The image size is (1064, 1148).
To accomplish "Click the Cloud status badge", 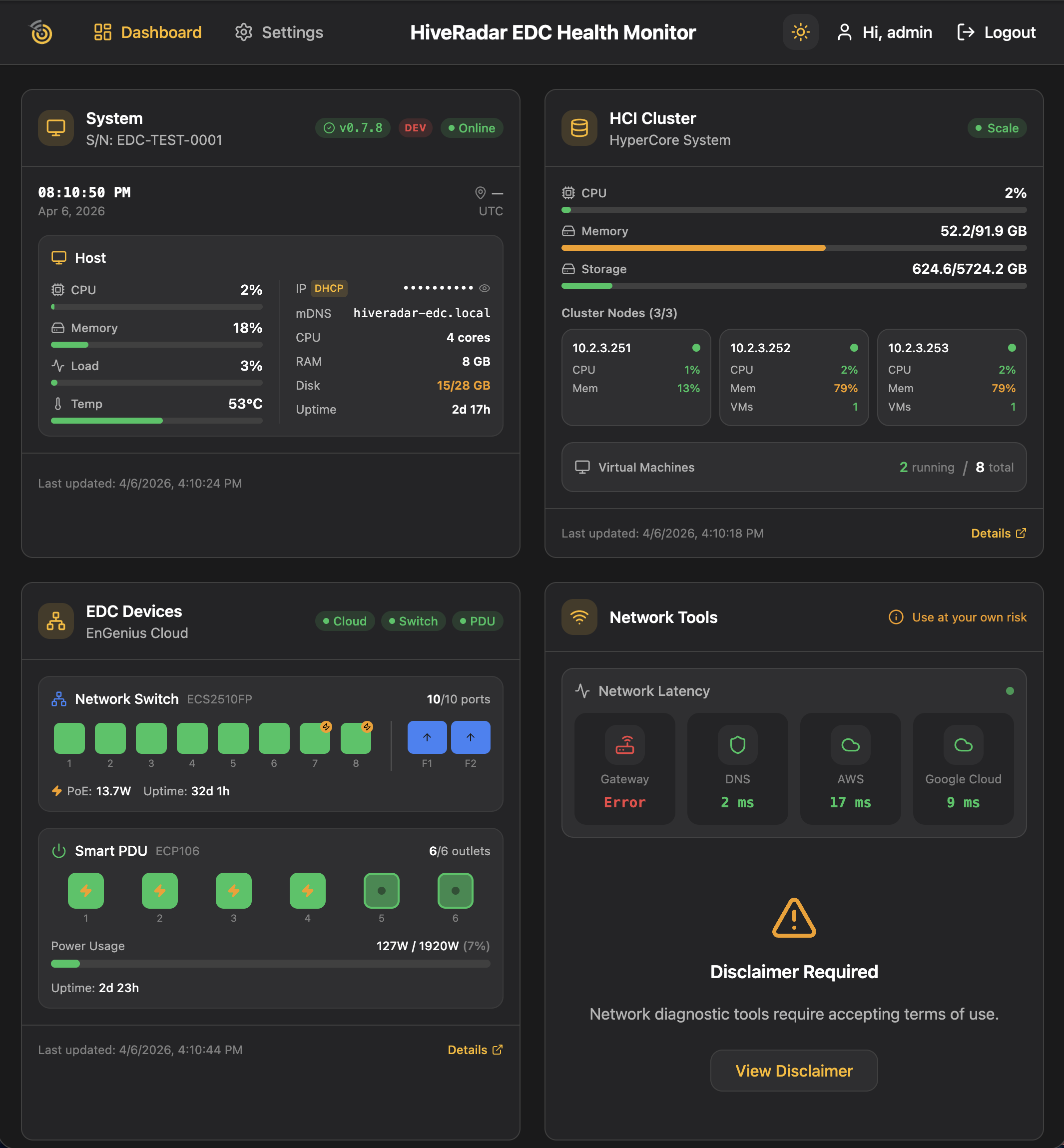I will (x=345, y=620).
